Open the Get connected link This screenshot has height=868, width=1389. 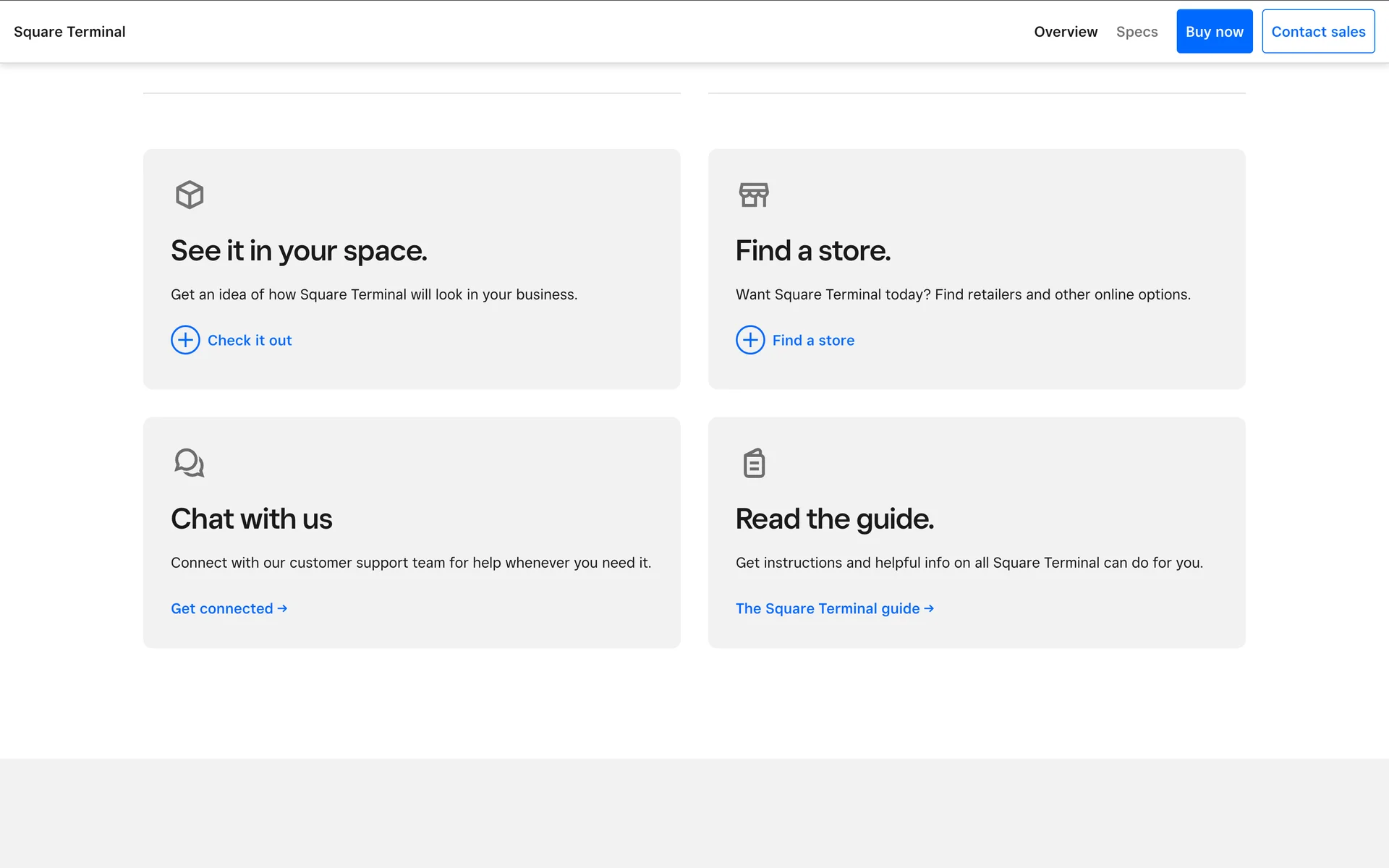222,609
